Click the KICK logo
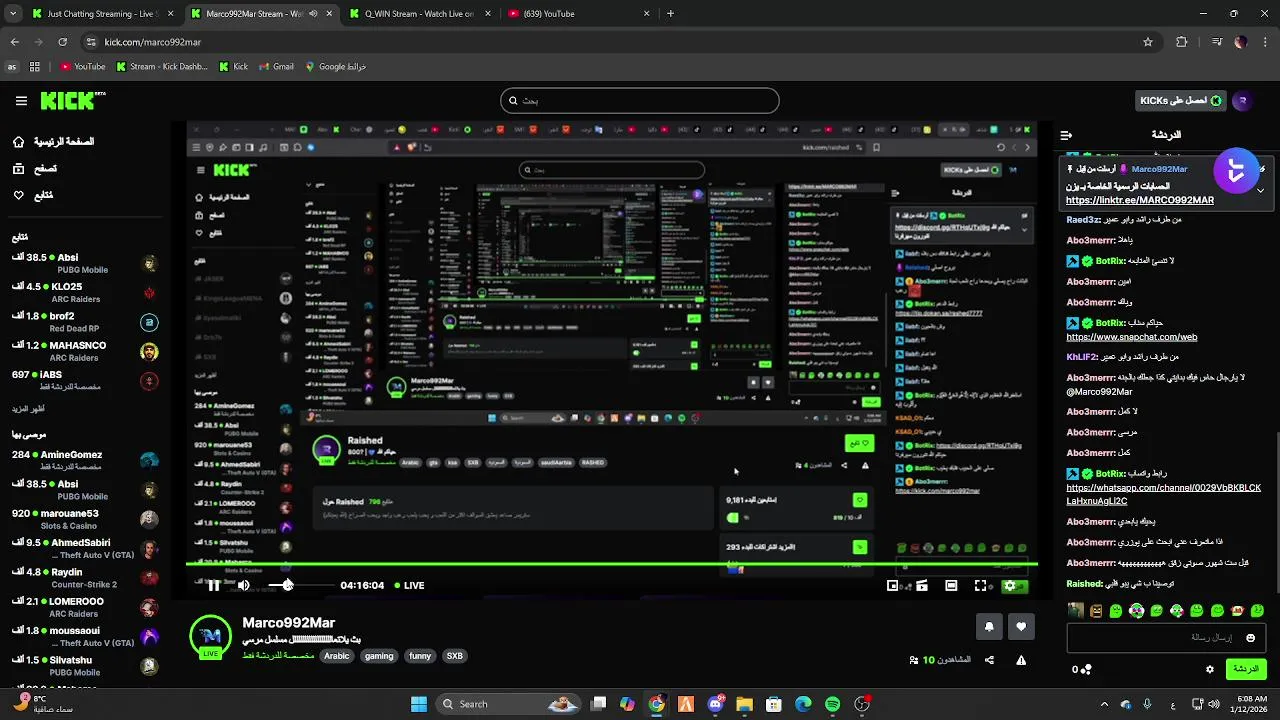Screen dimensions: 1280x720 [73, 100]
